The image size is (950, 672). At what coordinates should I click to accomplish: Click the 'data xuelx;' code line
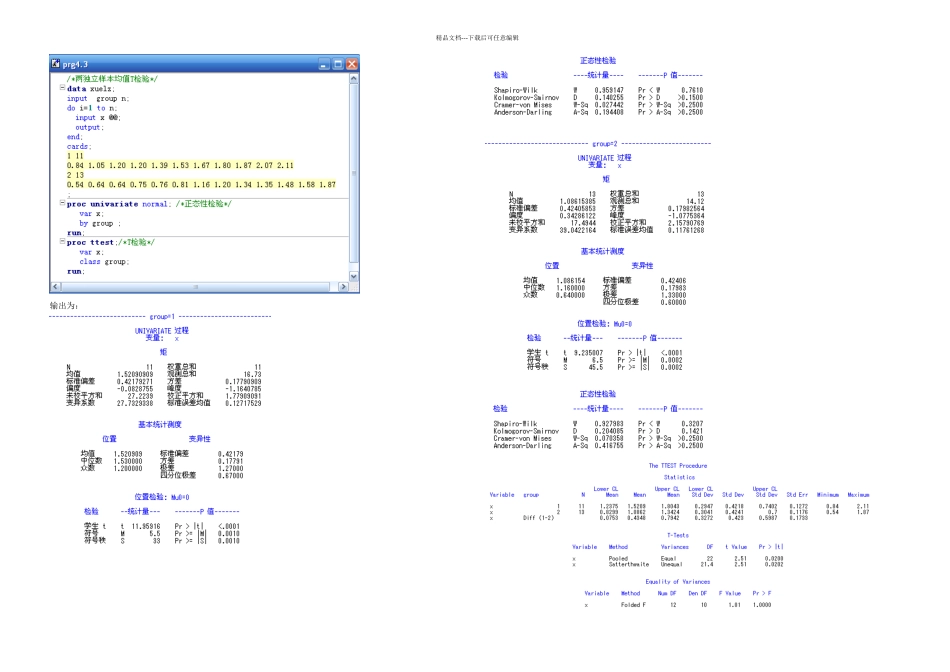coord(91,88)
